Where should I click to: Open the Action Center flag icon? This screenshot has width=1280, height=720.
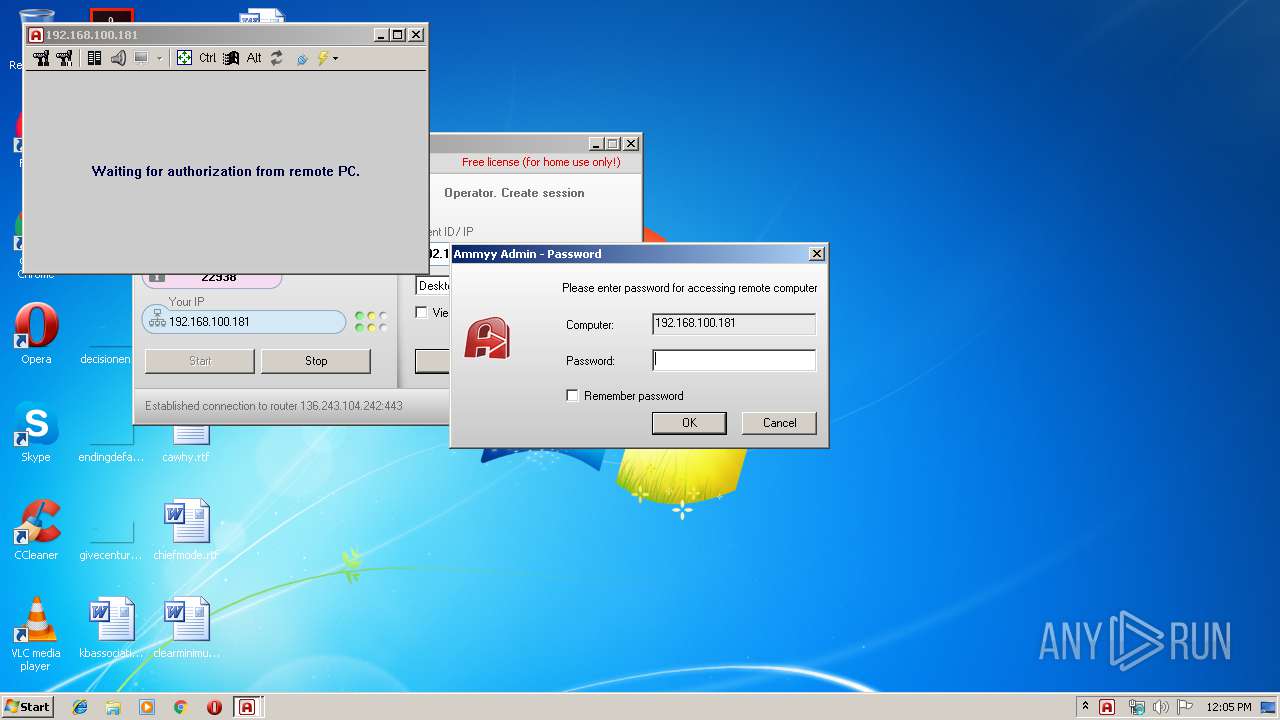1185,707
